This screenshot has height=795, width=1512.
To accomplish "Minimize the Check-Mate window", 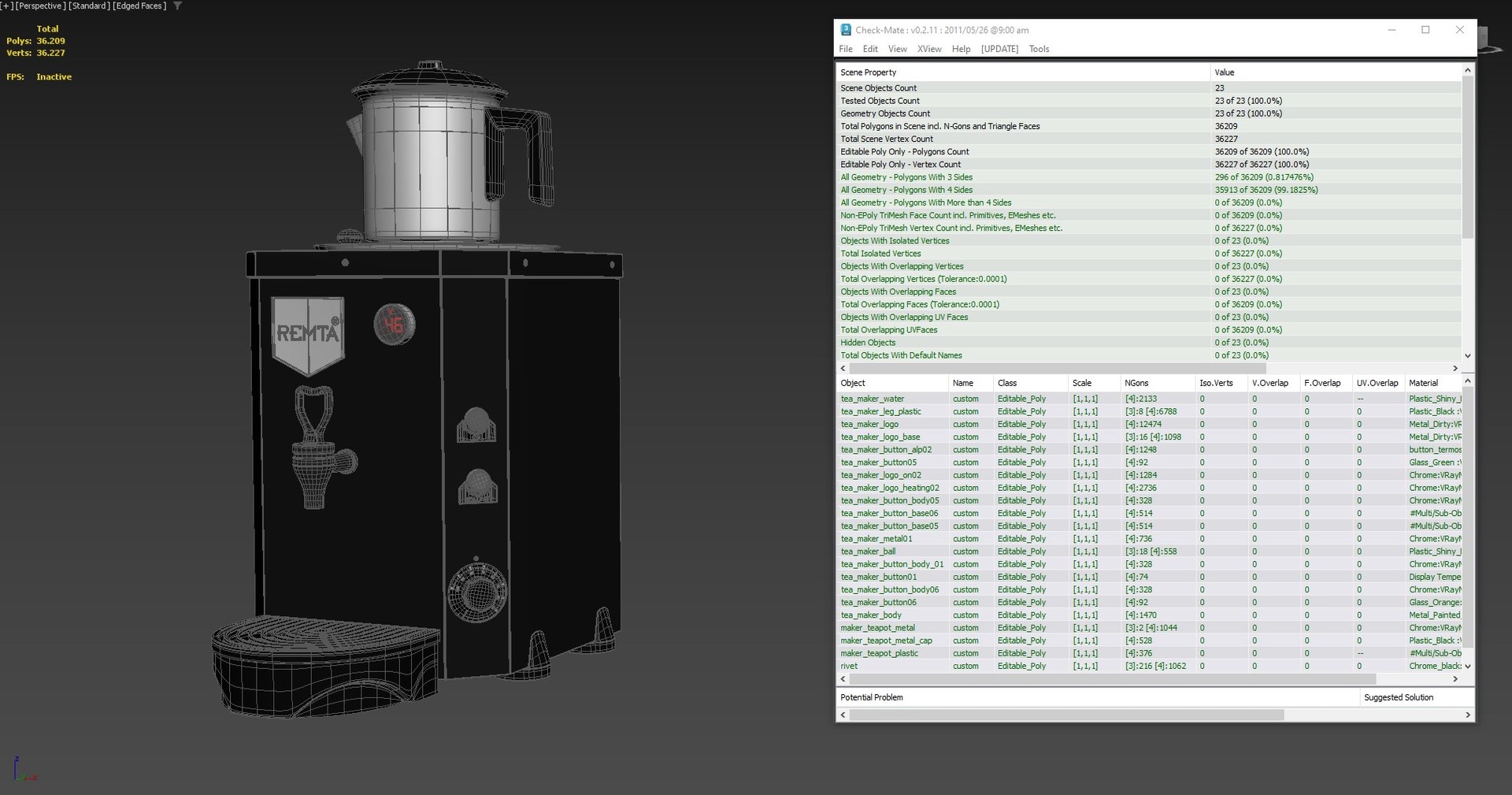I will [1392, 30].
